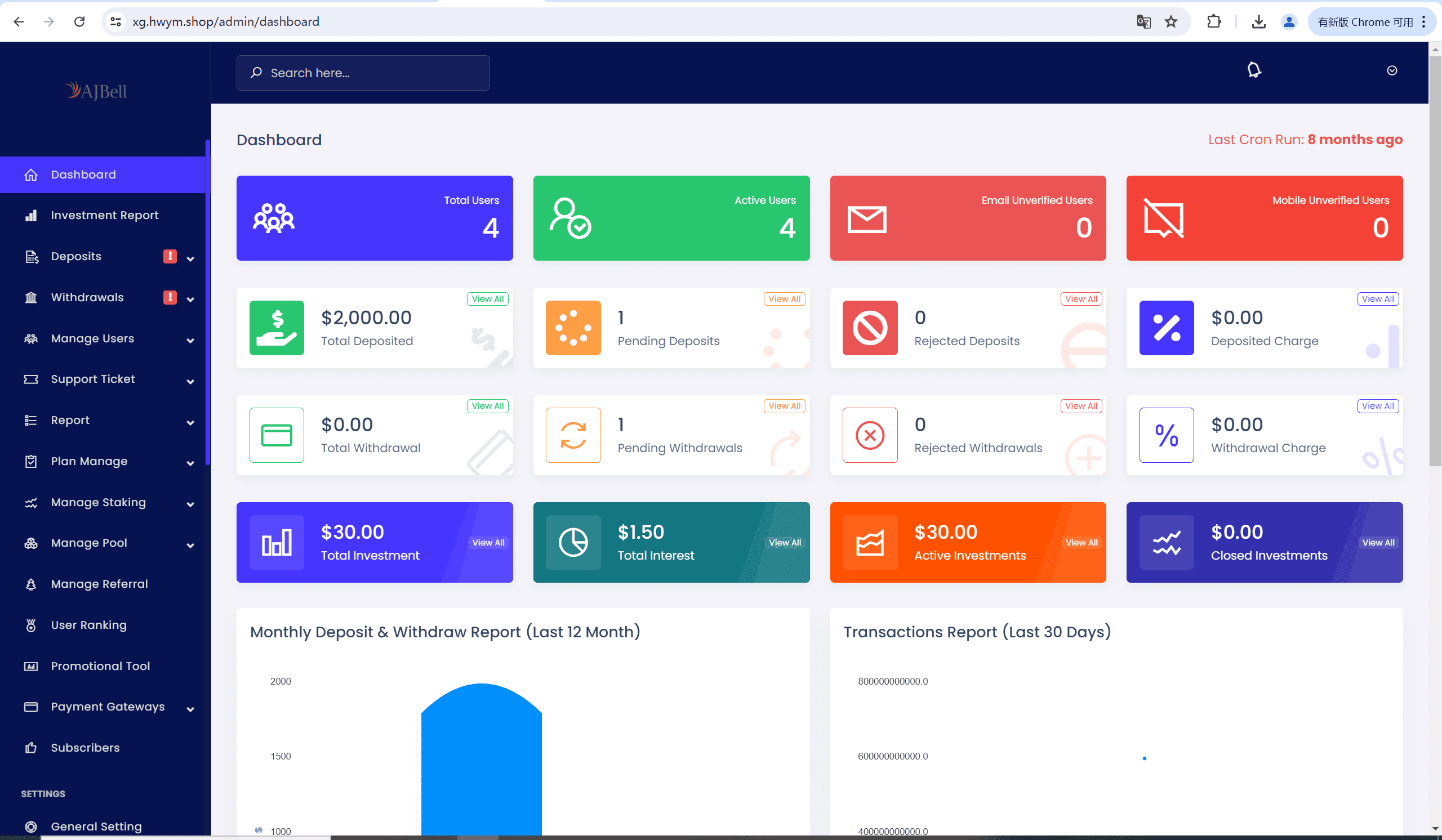Click the Withdrawal Charge percent icon
Image resolution: width=1442 pixels, height=840 pixels.
(x=1166, y=435)
